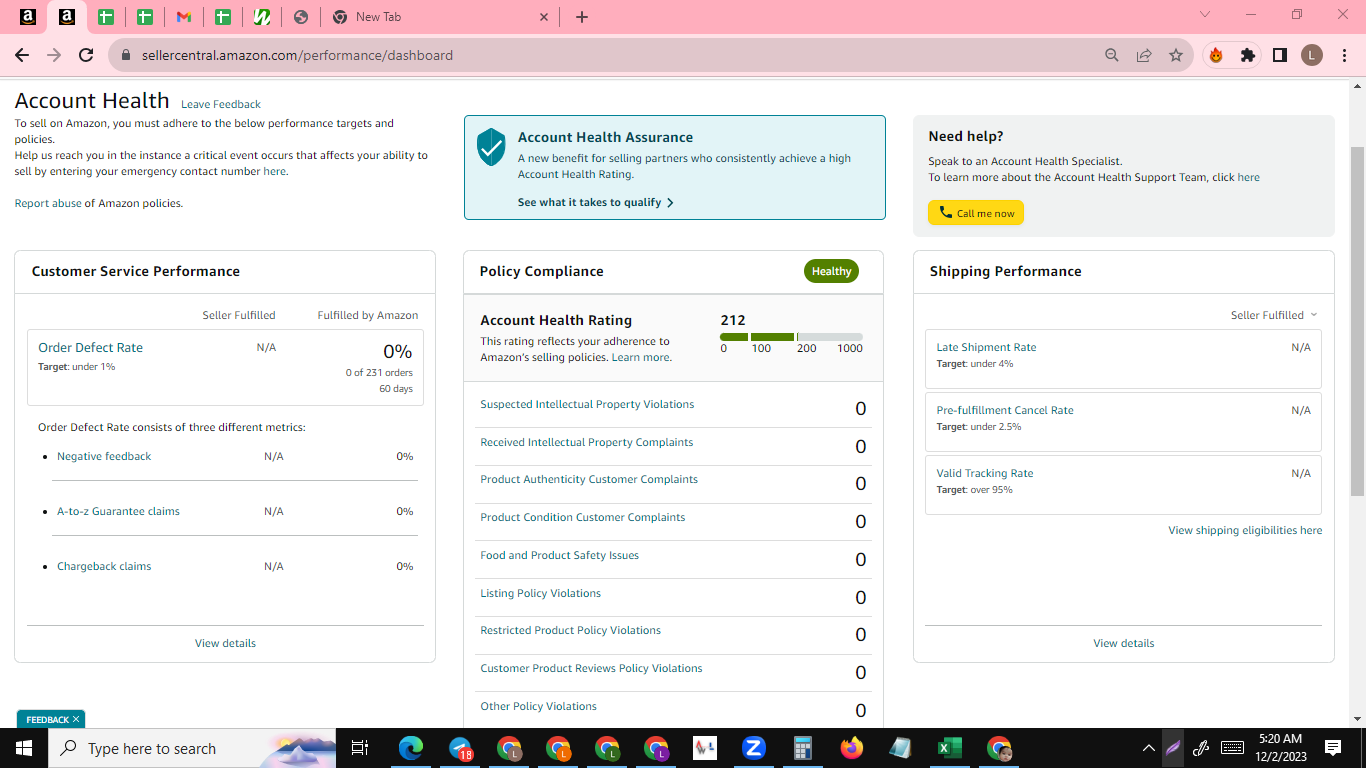The height and width of the screenshot is (768, 1366).
Task: Open the zoom magnifier icon in address bar
Action: pyautogui.click(x=1112, y=55)
